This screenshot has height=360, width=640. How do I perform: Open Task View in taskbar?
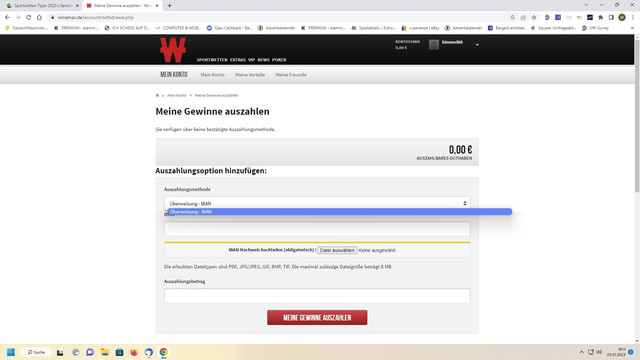coord(60,352)
